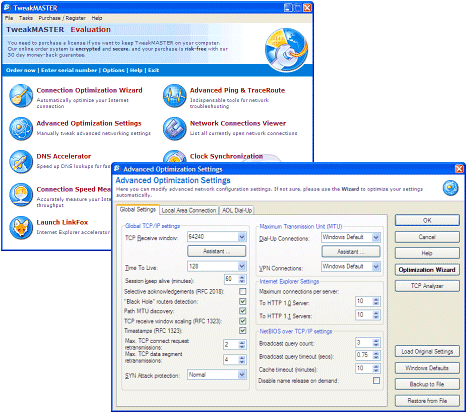Image resolution: width=467 pixels, height=416 pixels.
Task: Adjust HTTP 1.0 Server connections spinner
Action: (x=376, y=302)
